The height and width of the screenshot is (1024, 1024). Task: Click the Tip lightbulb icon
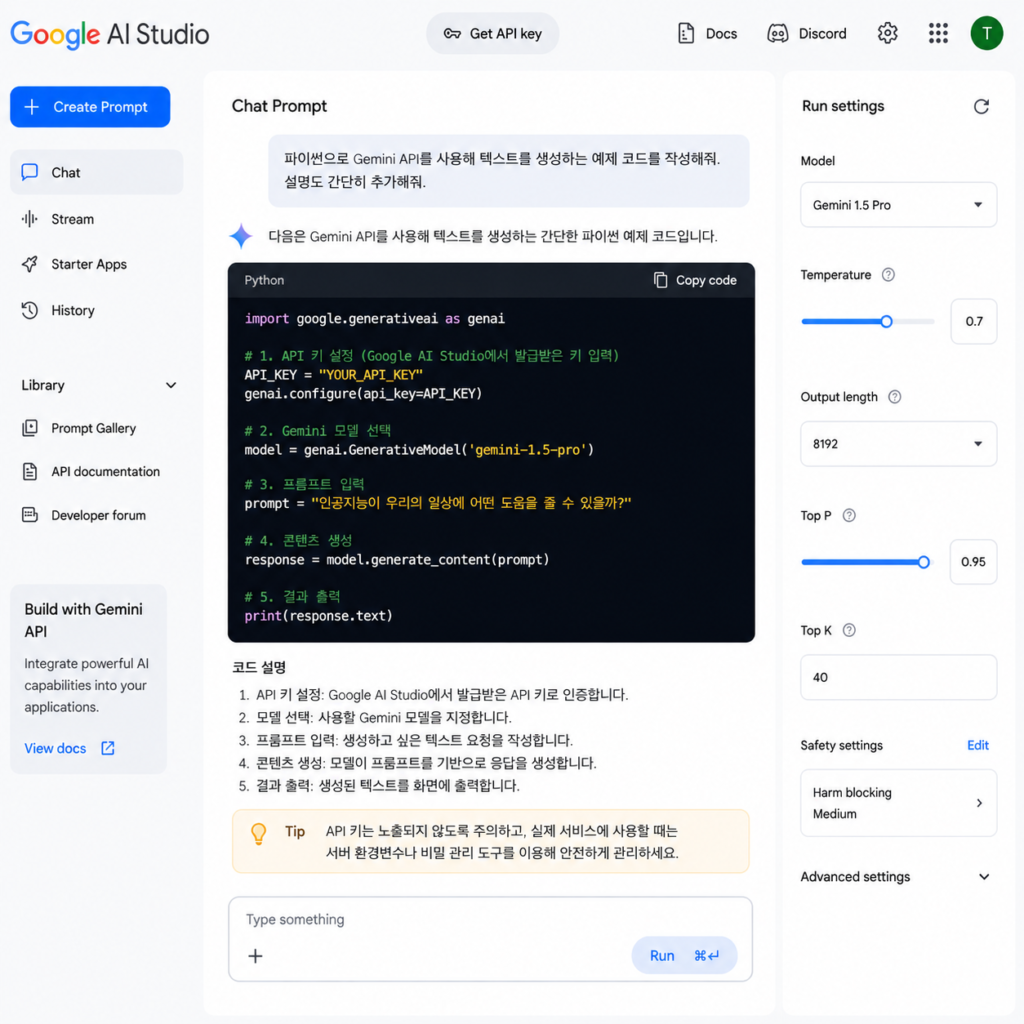click(259, 833)
